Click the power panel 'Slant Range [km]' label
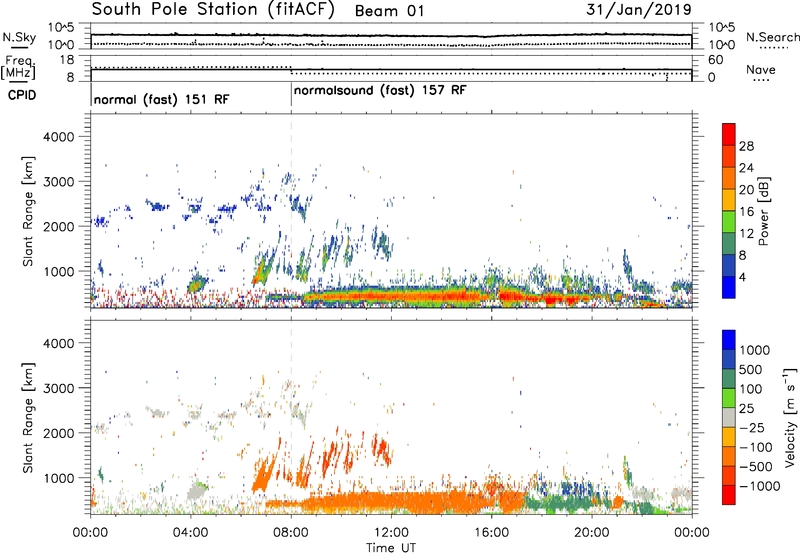 point(28,211)
